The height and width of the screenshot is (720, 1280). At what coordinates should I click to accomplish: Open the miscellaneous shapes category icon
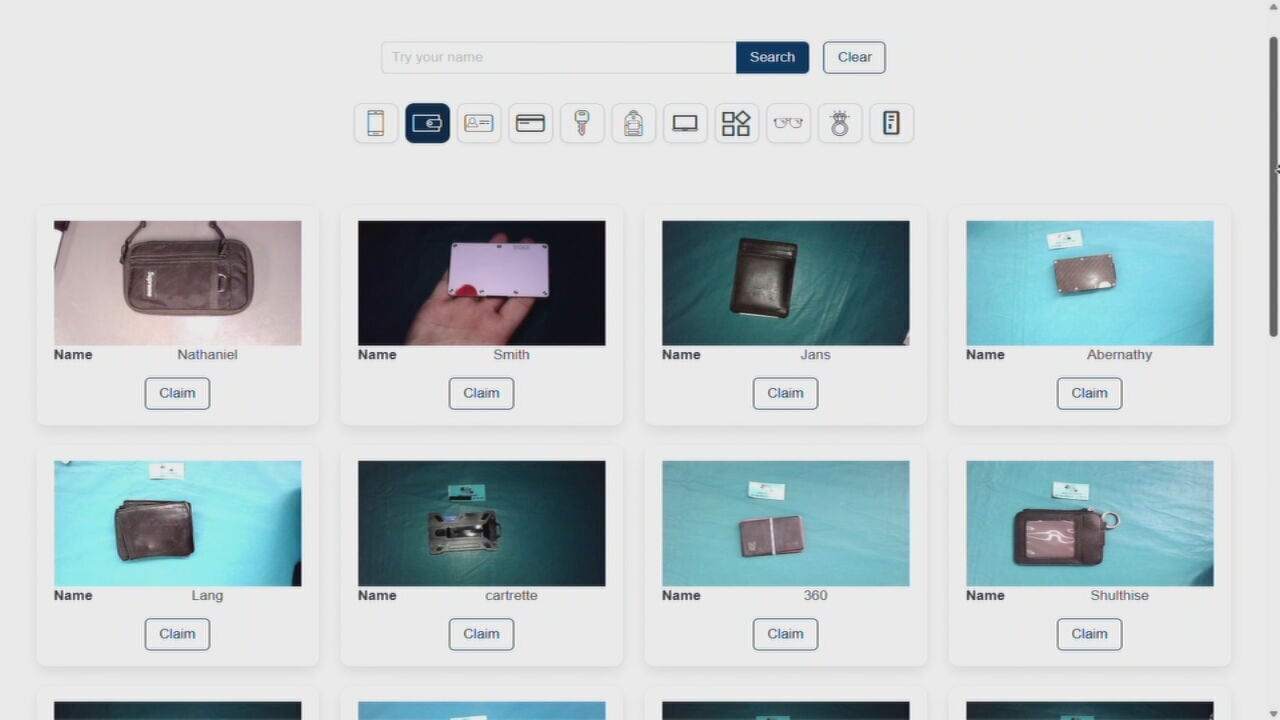736,123
